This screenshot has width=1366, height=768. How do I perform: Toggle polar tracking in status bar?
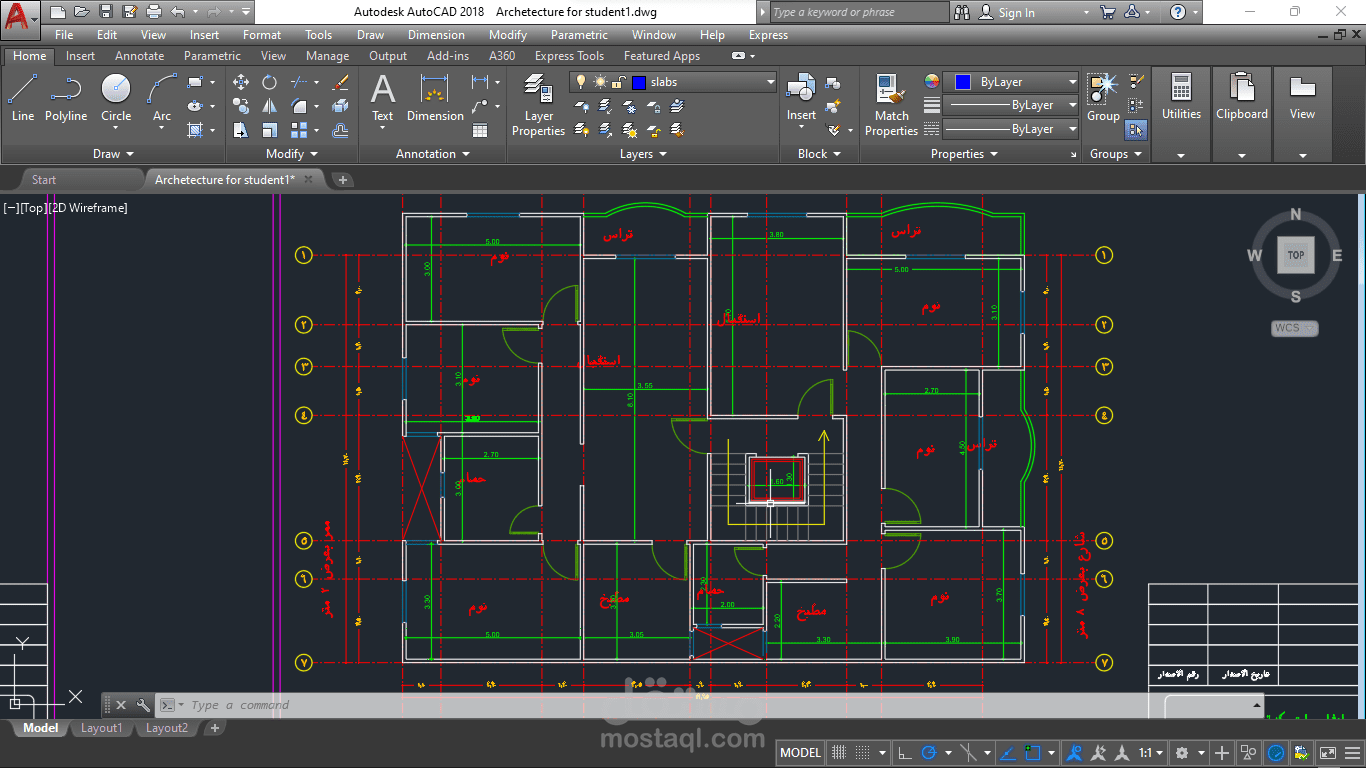(929, 753)
